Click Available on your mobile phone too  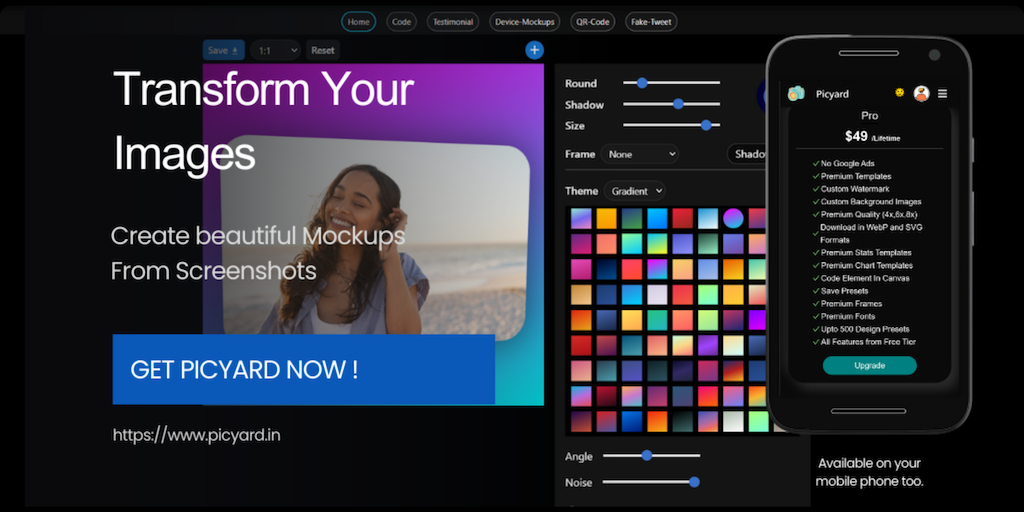click(x=869, y=472)
